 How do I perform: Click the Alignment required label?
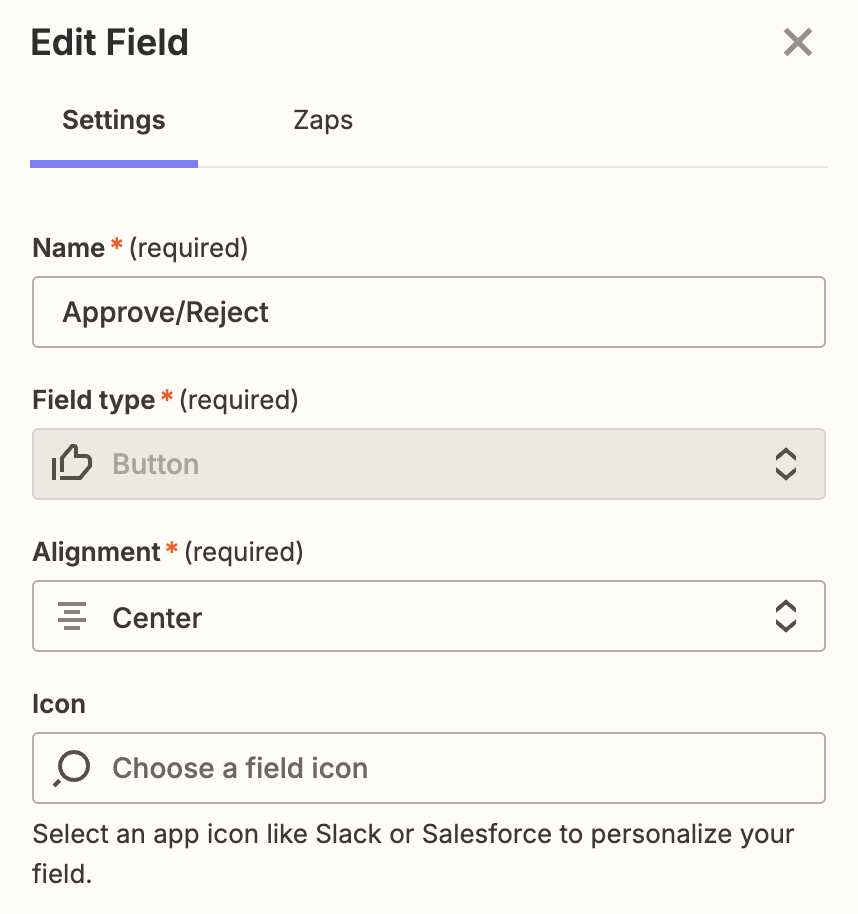[167, 552]
